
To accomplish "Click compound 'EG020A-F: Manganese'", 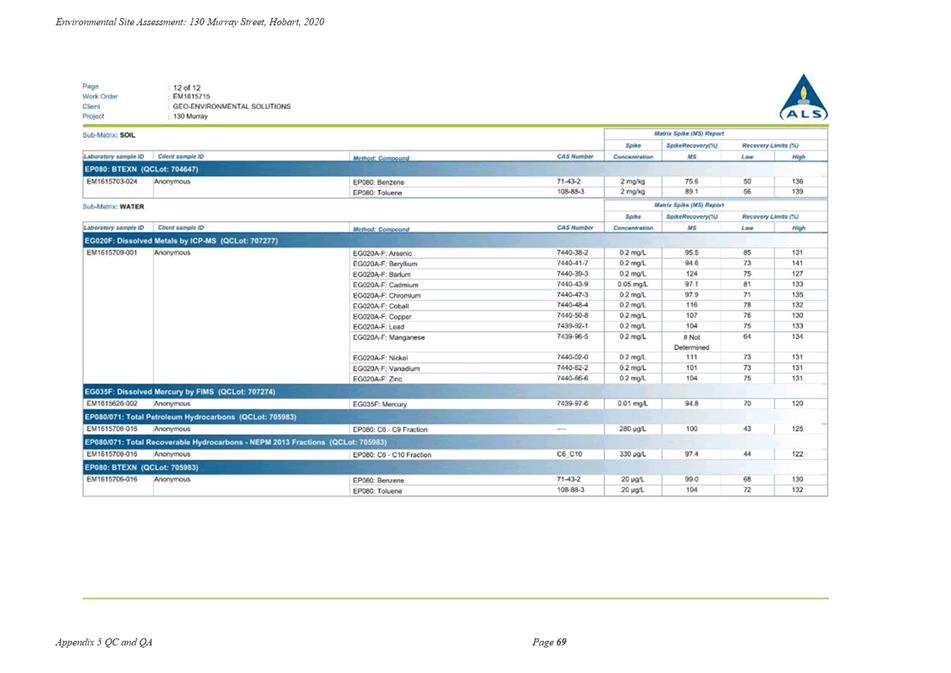I will click(x=389, y=338).
